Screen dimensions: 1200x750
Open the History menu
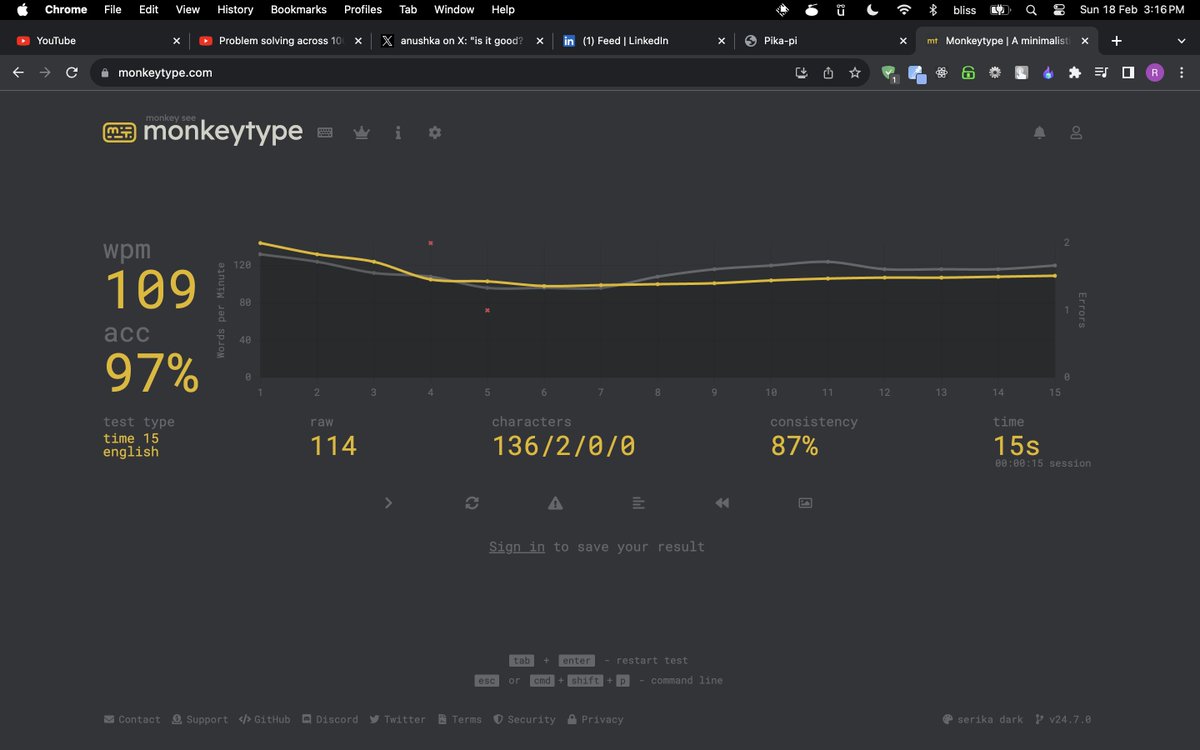point(235,10)
